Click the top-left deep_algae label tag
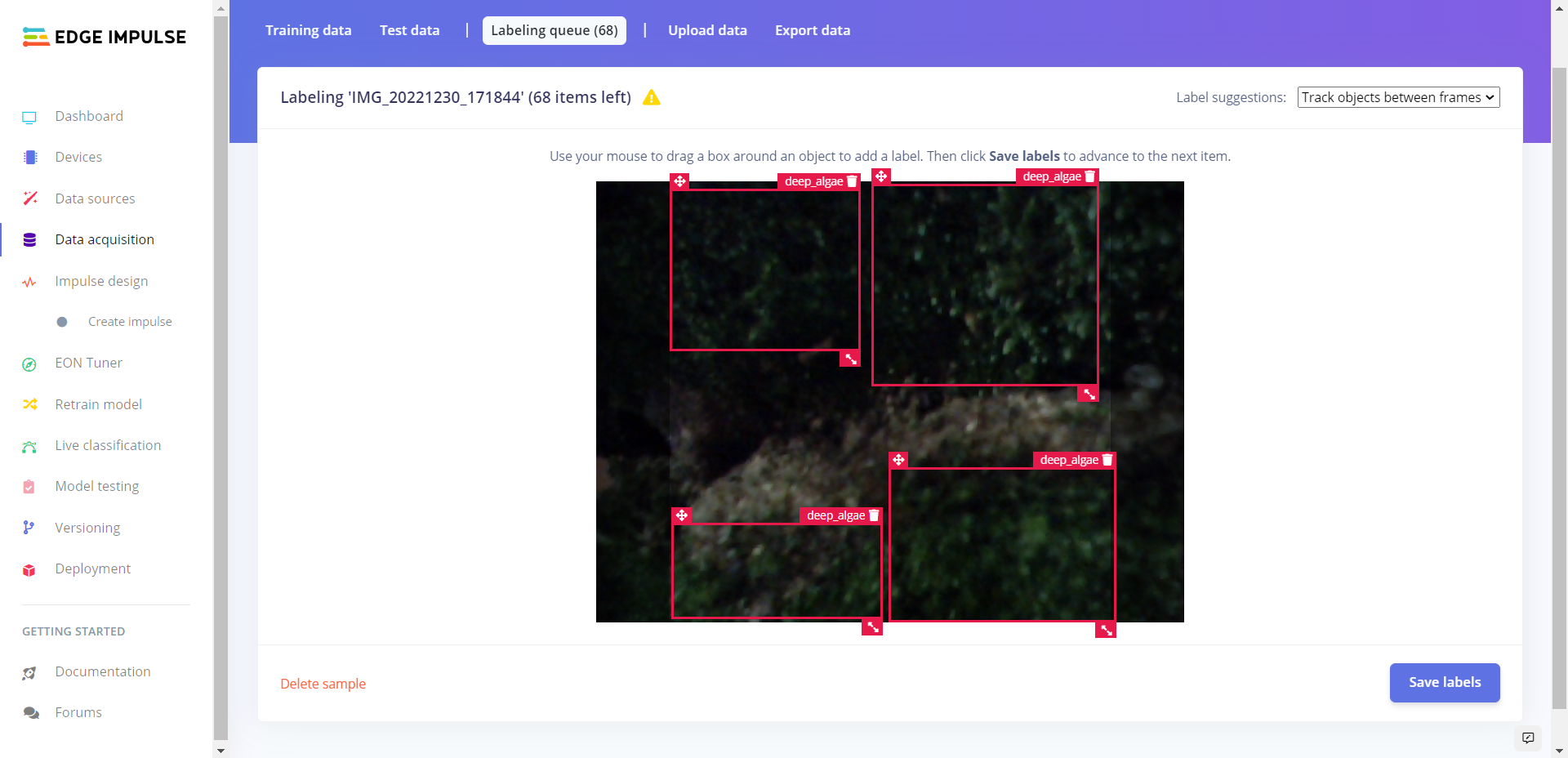 [813, 181]
